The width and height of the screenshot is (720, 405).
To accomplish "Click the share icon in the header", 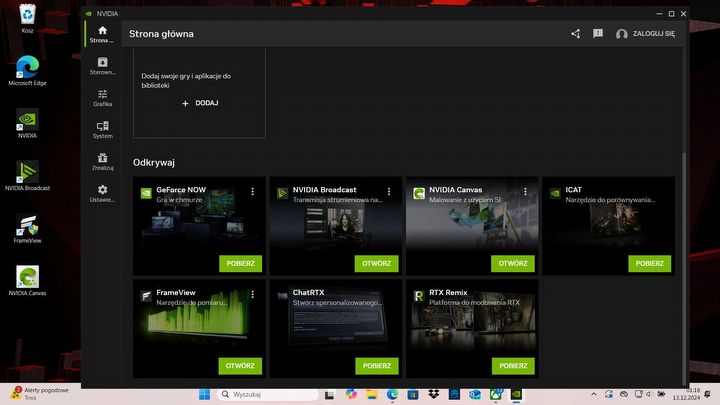I will point(575,34).
